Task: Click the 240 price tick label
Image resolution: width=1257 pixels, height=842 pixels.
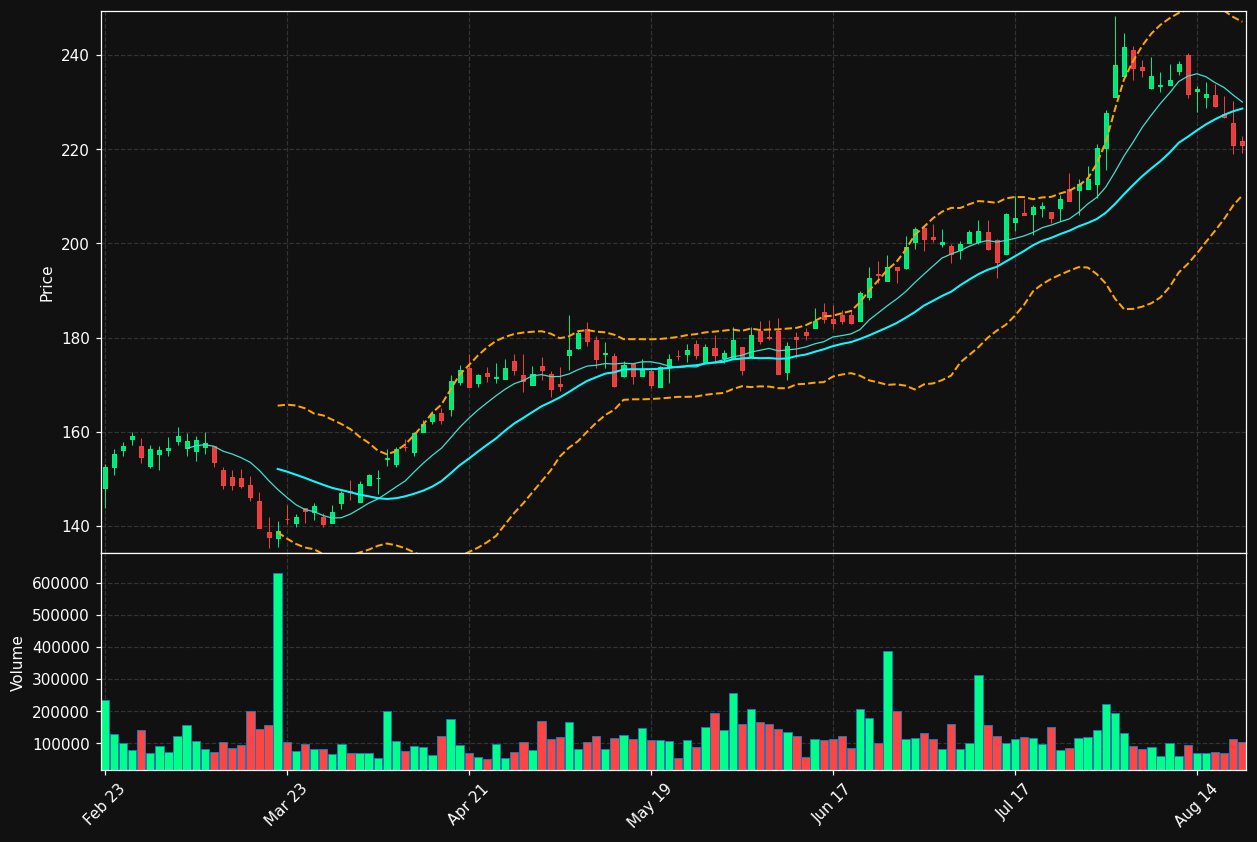Action: tap(76, 55)
